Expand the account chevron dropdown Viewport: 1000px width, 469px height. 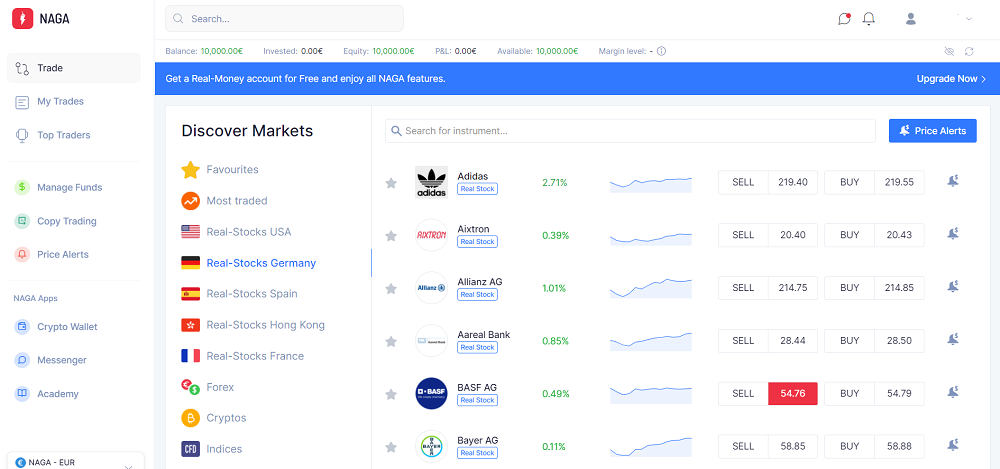(969, 19)
